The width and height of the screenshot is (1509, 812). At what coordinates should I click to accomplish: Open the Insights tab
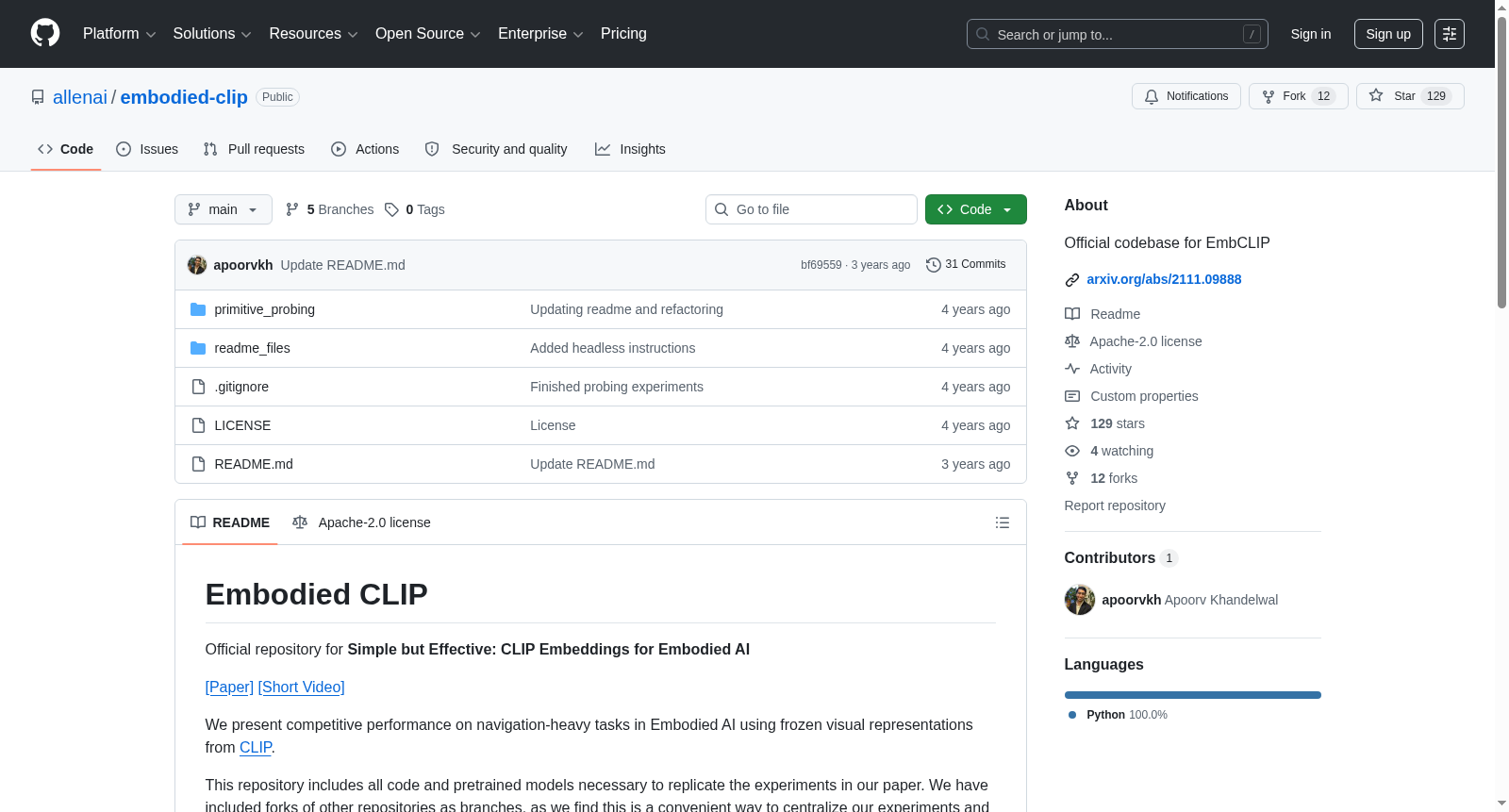630,149
